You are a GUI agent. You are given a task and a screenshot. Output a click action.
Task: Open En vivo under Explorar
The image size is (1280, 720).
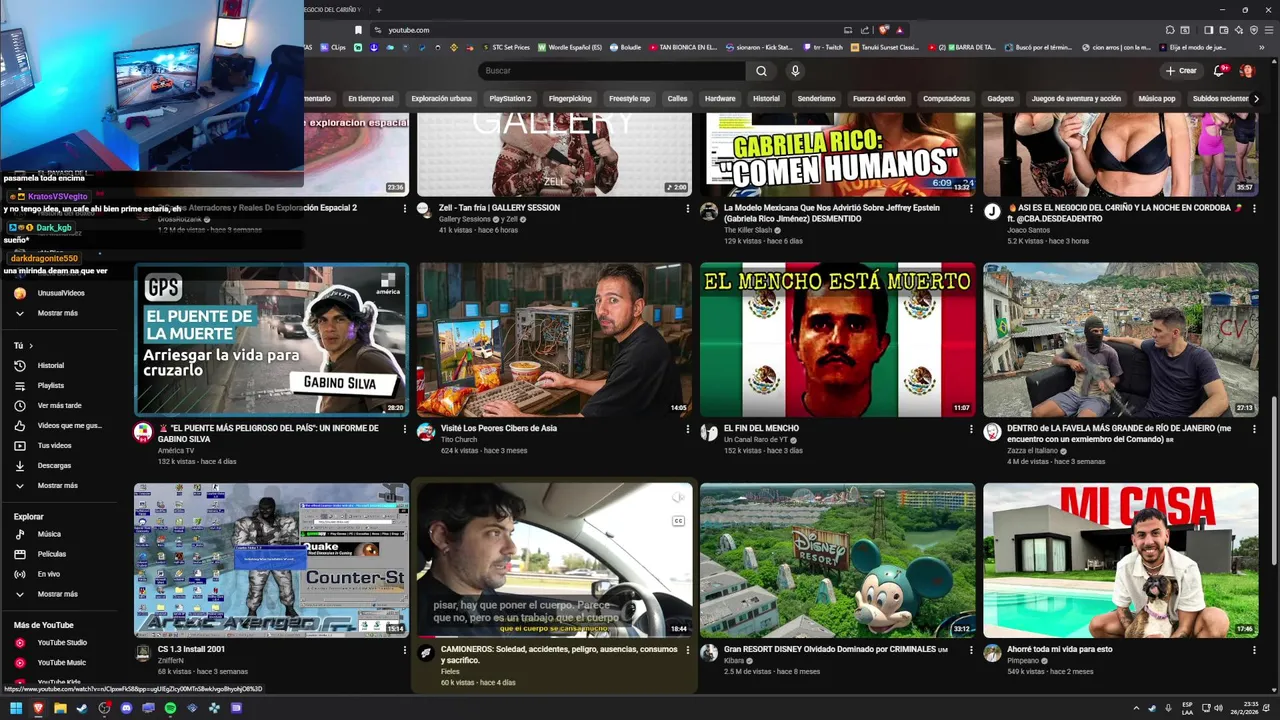tap(49, 574)
